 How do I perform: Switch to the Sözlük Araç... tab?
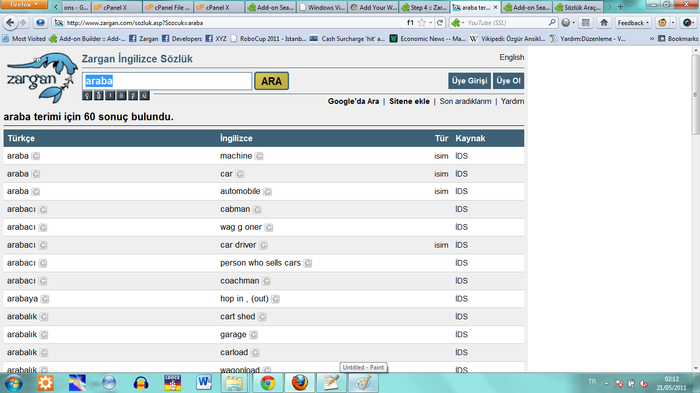[578, 7]
